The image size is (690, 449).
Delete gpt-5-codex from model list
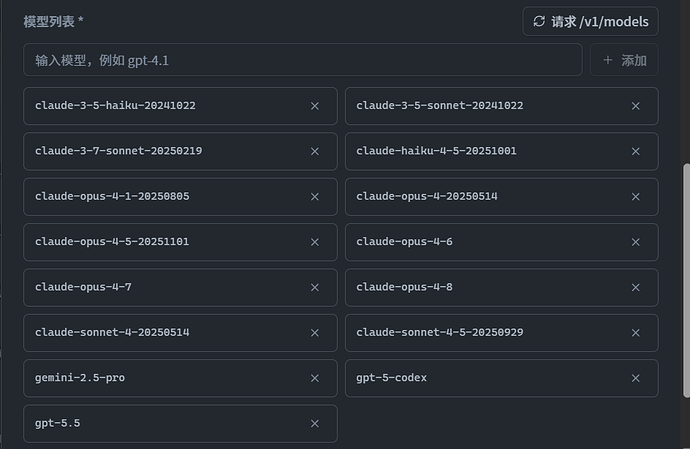(635, 378)
